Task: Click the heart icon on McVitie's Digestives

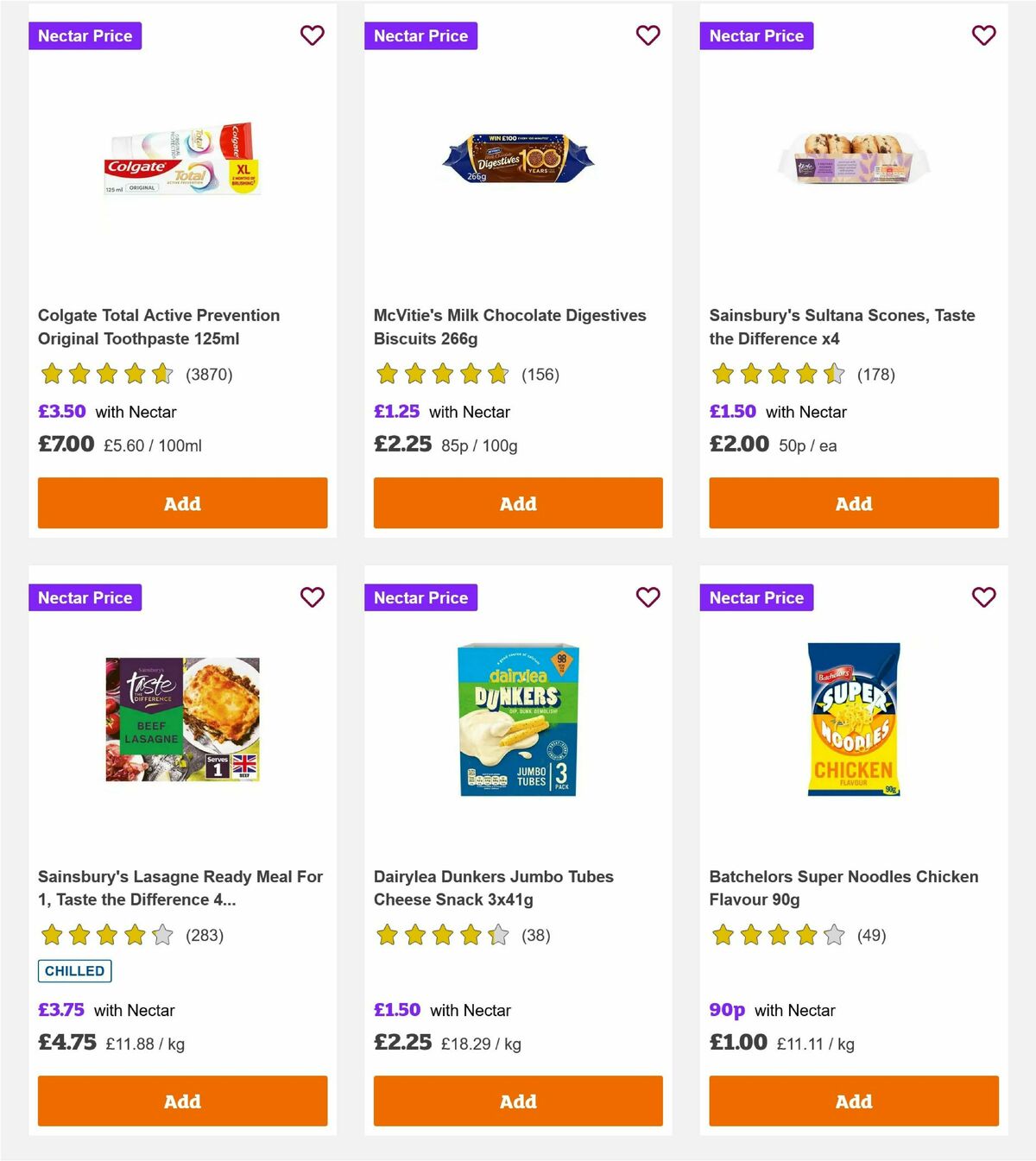Action: click(647, 35)
